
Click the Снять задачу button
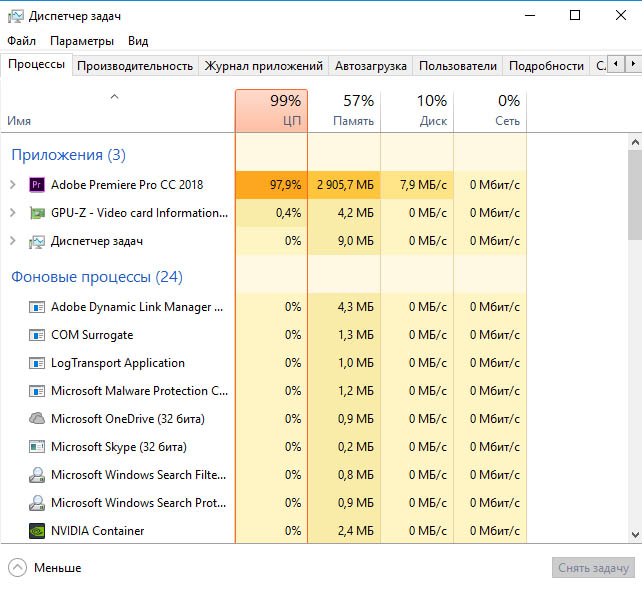click(593, 568)
